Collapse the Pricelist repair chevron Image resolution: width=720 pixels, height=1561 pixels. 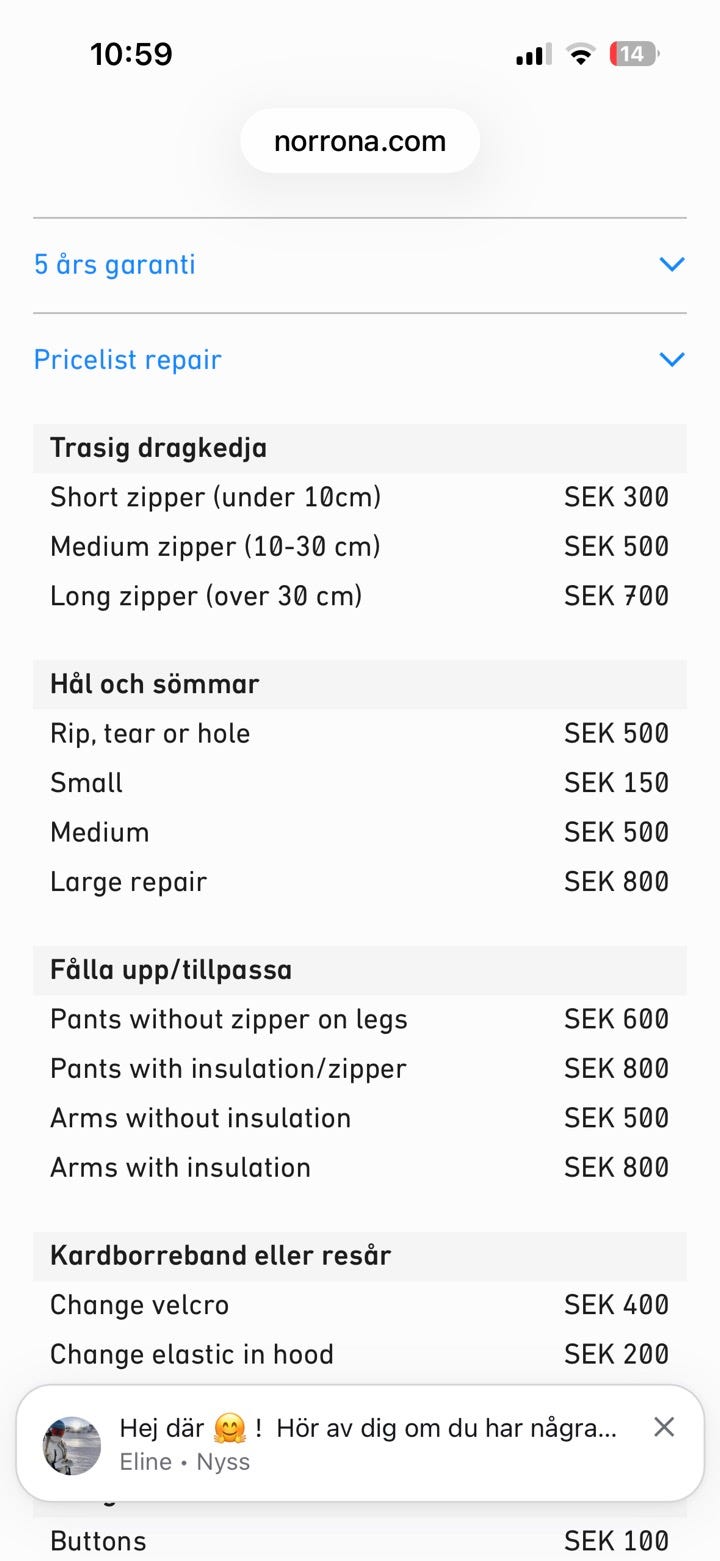click(x=672, y=359)
